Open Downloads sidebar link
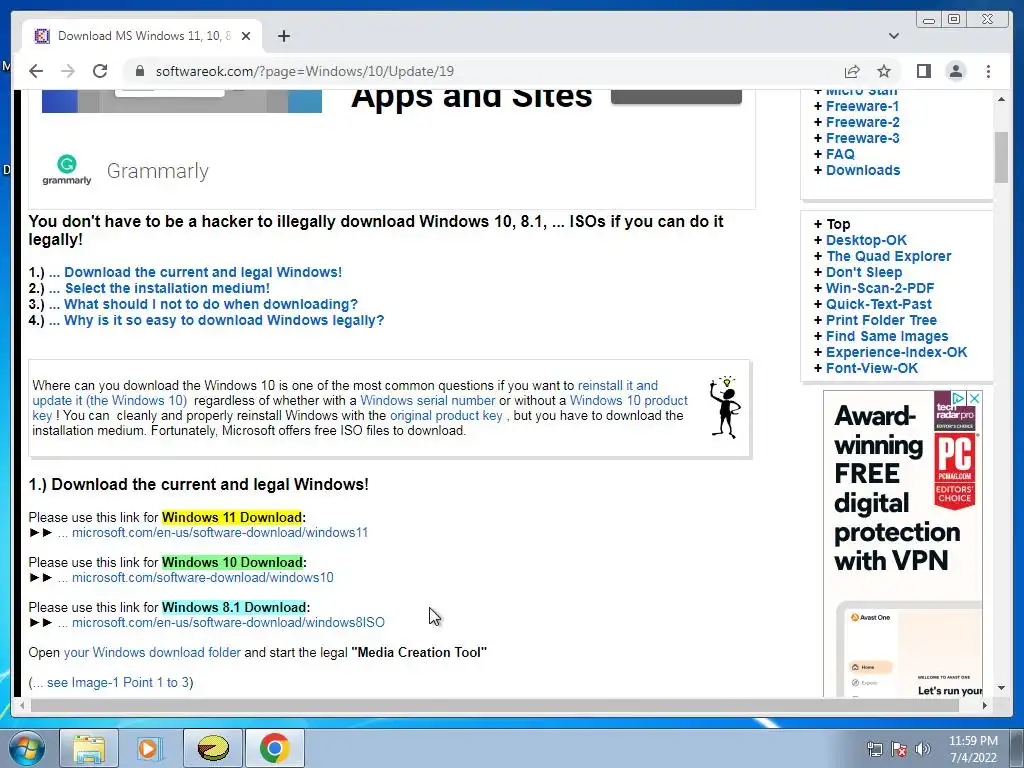1024x768 pixels. click(863, 170)
